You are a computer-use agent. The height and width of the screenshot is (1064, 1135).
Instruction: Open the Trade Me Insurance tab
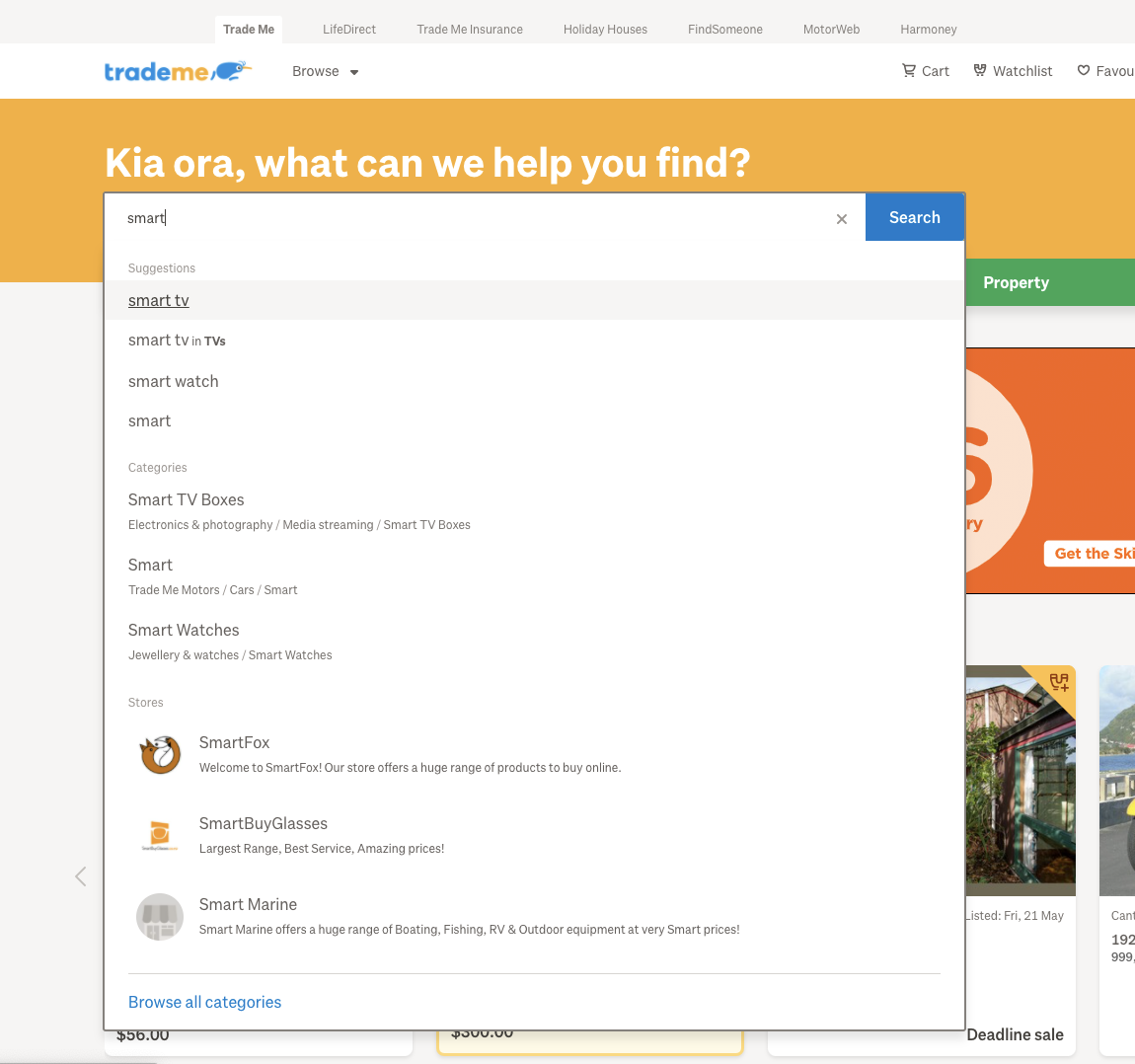[470, 29]
